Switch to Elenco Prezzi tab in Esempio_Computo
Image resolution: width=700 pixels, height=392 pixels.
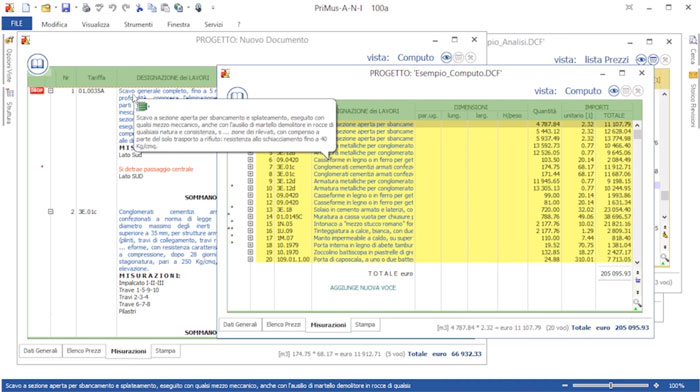tap(283, 325)
